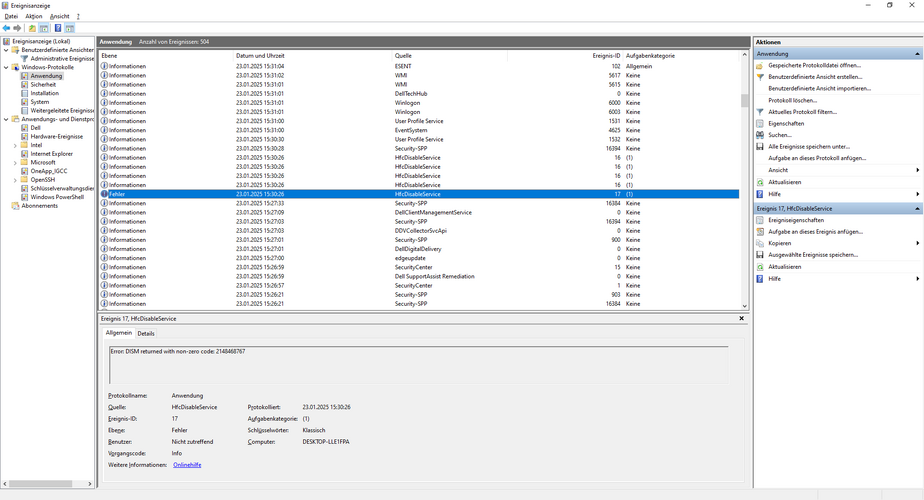
Task: Select the System log
Action: click(39, 102)
